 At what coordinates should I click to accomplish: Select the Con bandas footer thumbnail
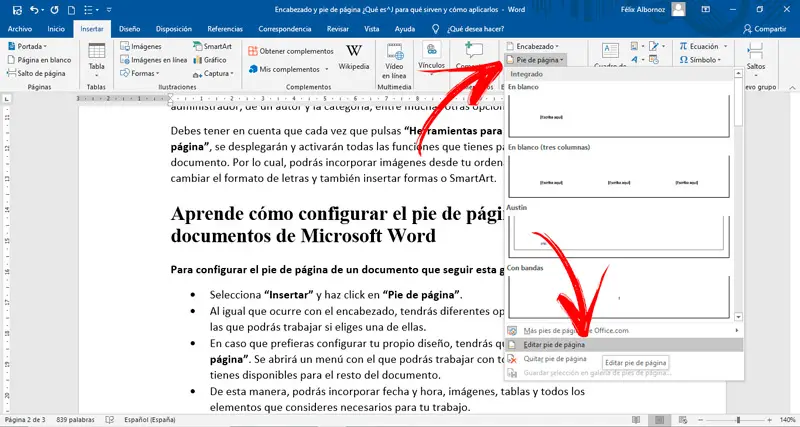[619, 296]
